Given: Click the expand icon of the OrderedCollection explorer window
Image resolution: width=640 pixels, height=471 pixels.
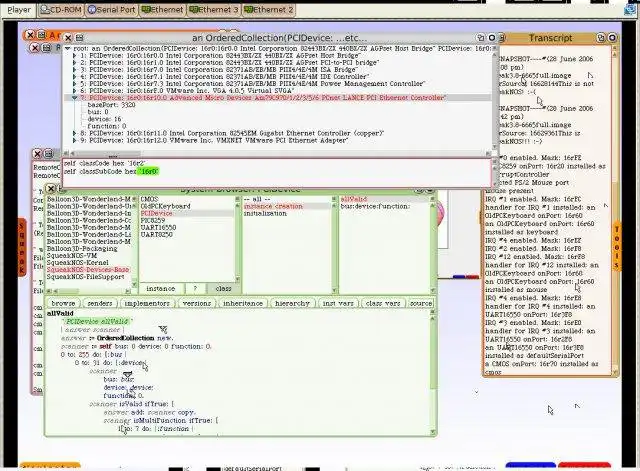Looking at the screenshot, I should click(x=481, y=38).
